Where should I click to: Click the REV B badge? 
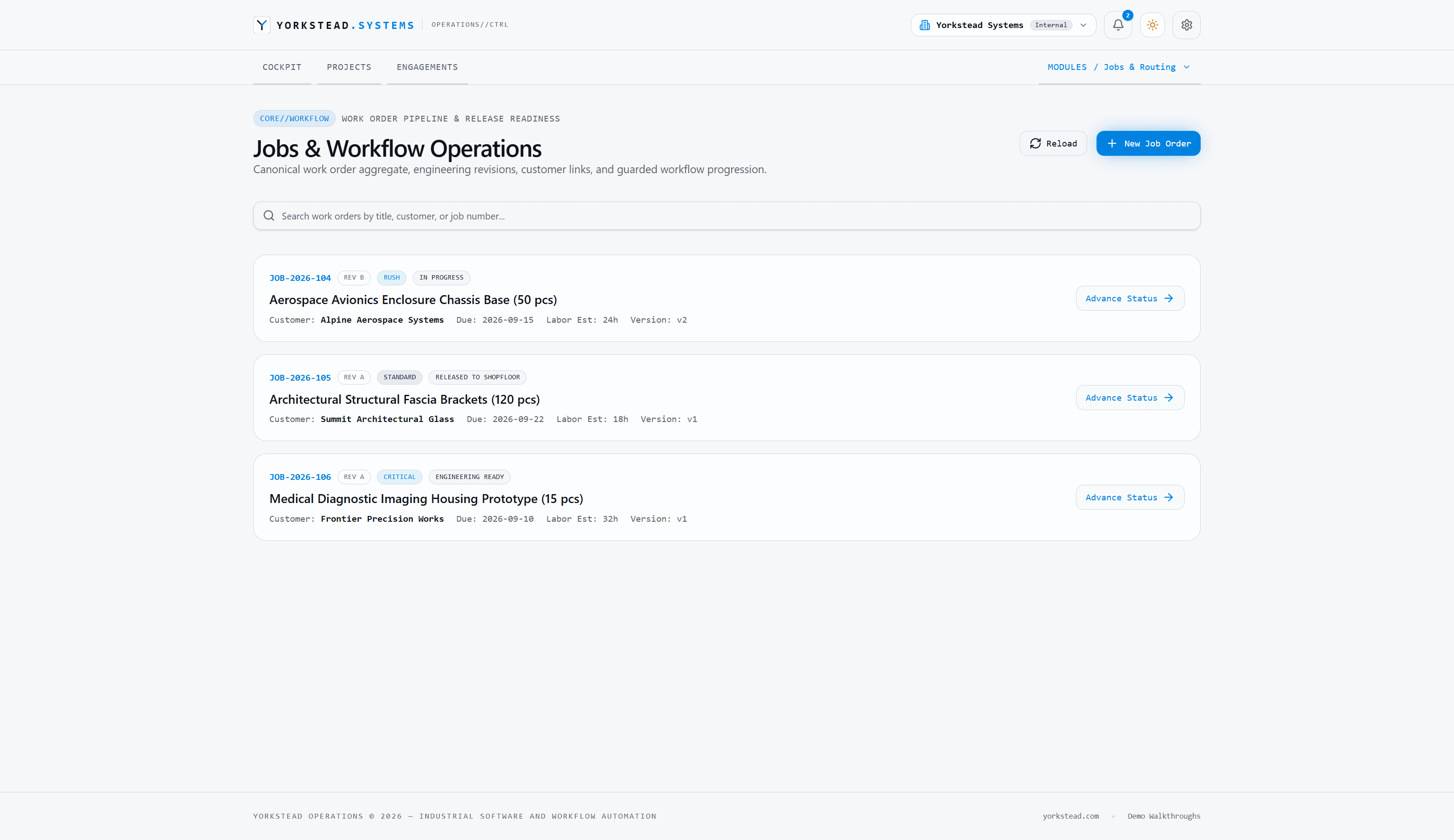[x=353, y=277]
